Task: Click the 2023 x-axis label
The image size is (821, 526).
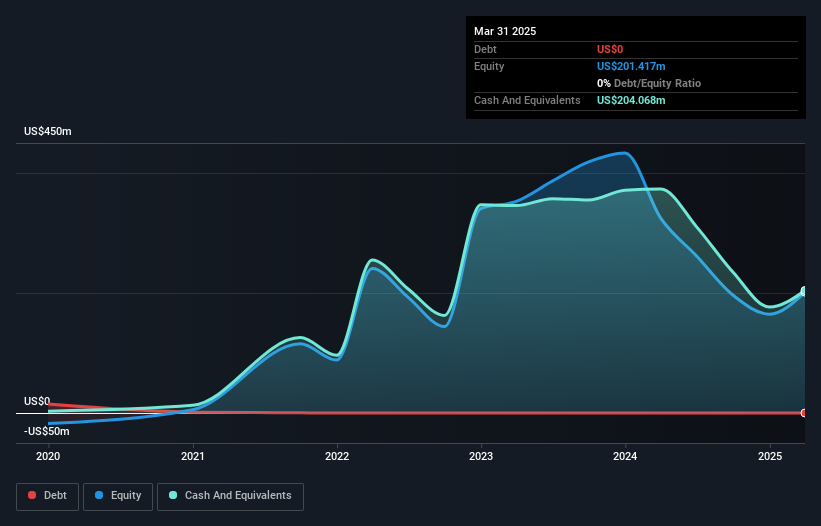Action: (x=481, y=456)
